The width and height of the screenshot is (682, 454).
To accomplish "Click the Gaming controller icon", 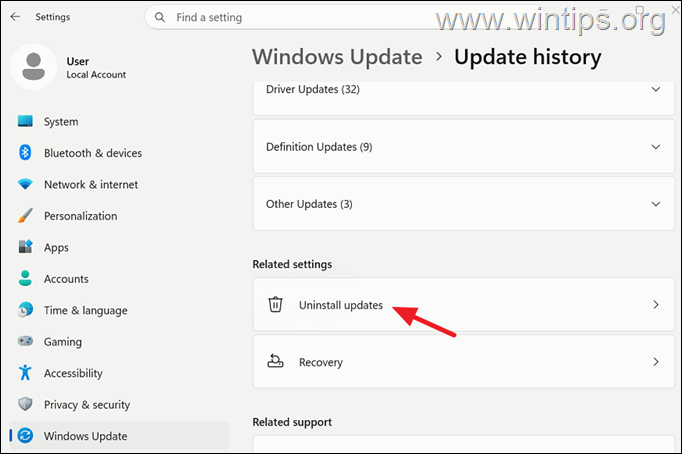I will pyautogui.click(x=25, y=341).
